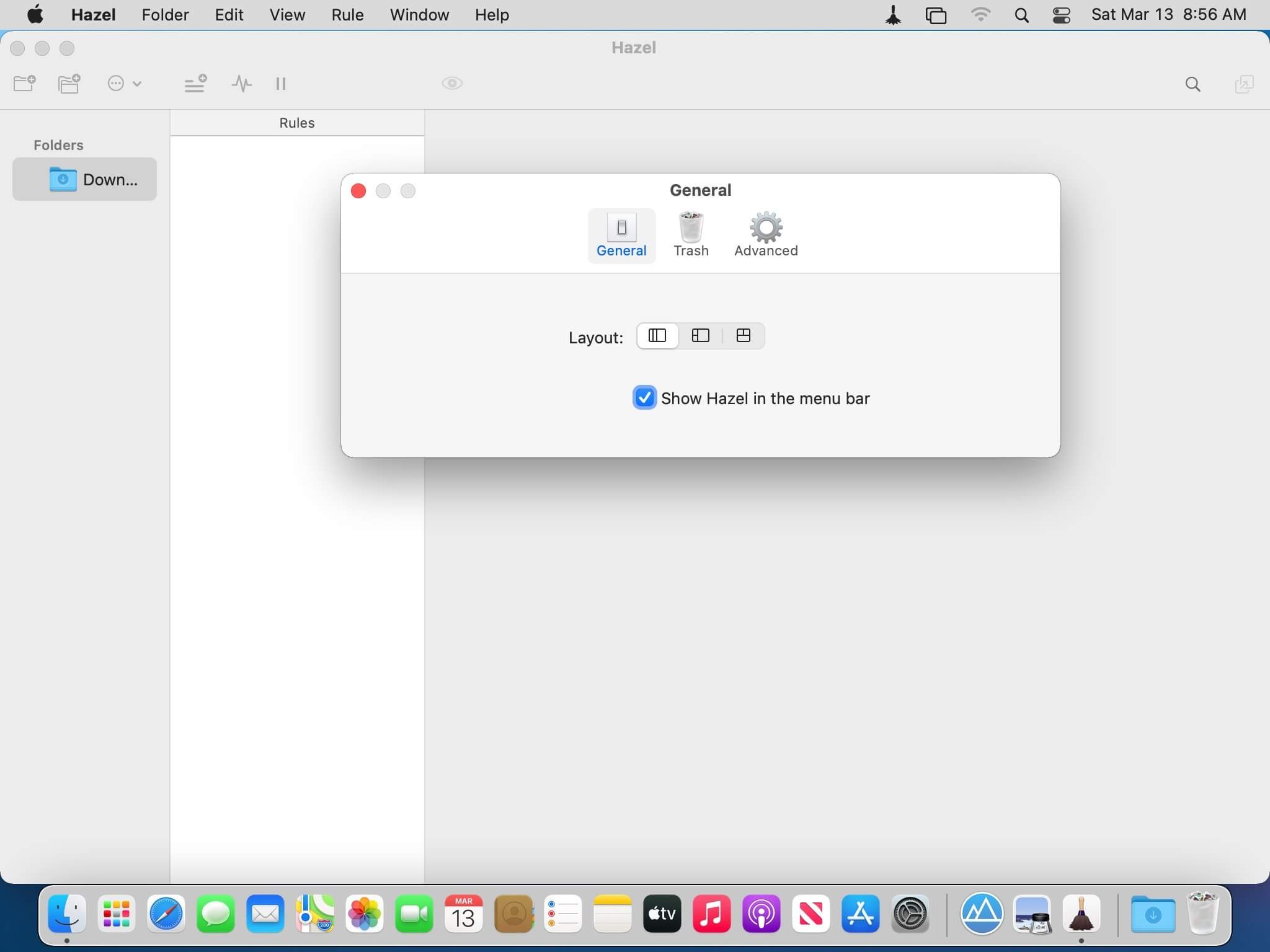Uncheck Show Hazel in the menu bar
The height and width of the screenshot is (952, 1270).
pyautogui.click(x=644, y=398)
